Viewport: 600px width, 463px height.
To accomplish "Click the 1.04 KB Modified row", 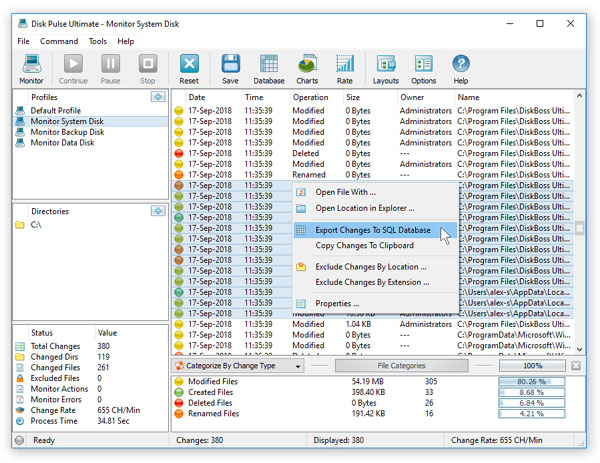I will point(372,324).
